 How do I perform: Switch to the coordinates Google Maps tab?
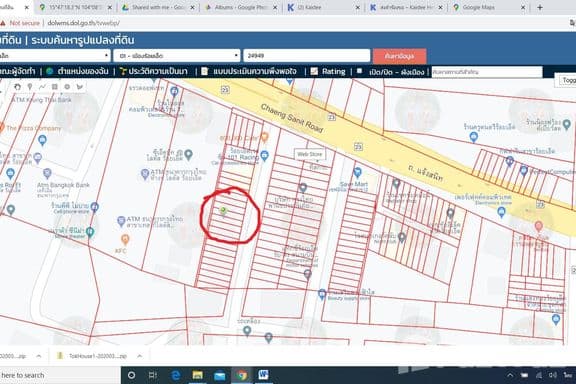click(x=75, y=7)
